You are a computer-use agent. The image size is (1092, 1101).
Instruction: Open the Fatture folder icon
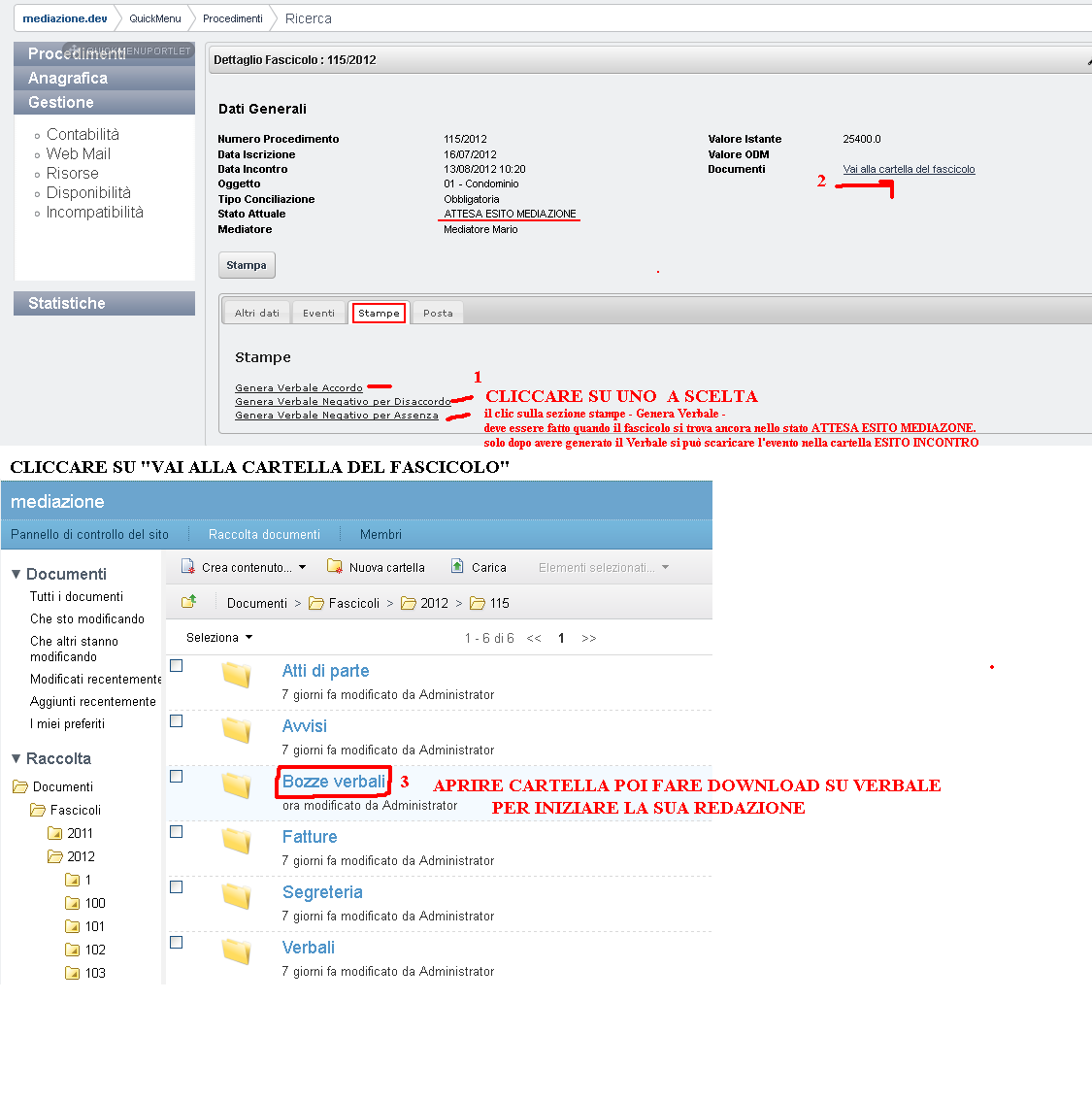237,841
